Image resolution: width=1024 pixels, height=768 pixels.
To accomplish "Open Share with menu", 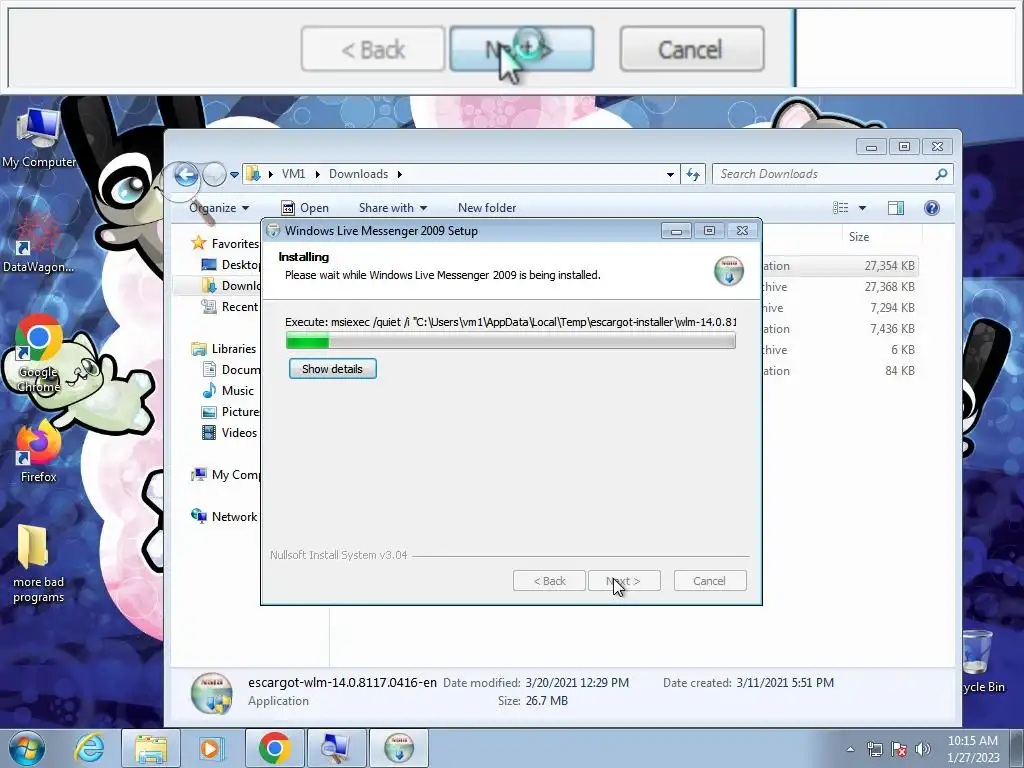I will [392, 208].
